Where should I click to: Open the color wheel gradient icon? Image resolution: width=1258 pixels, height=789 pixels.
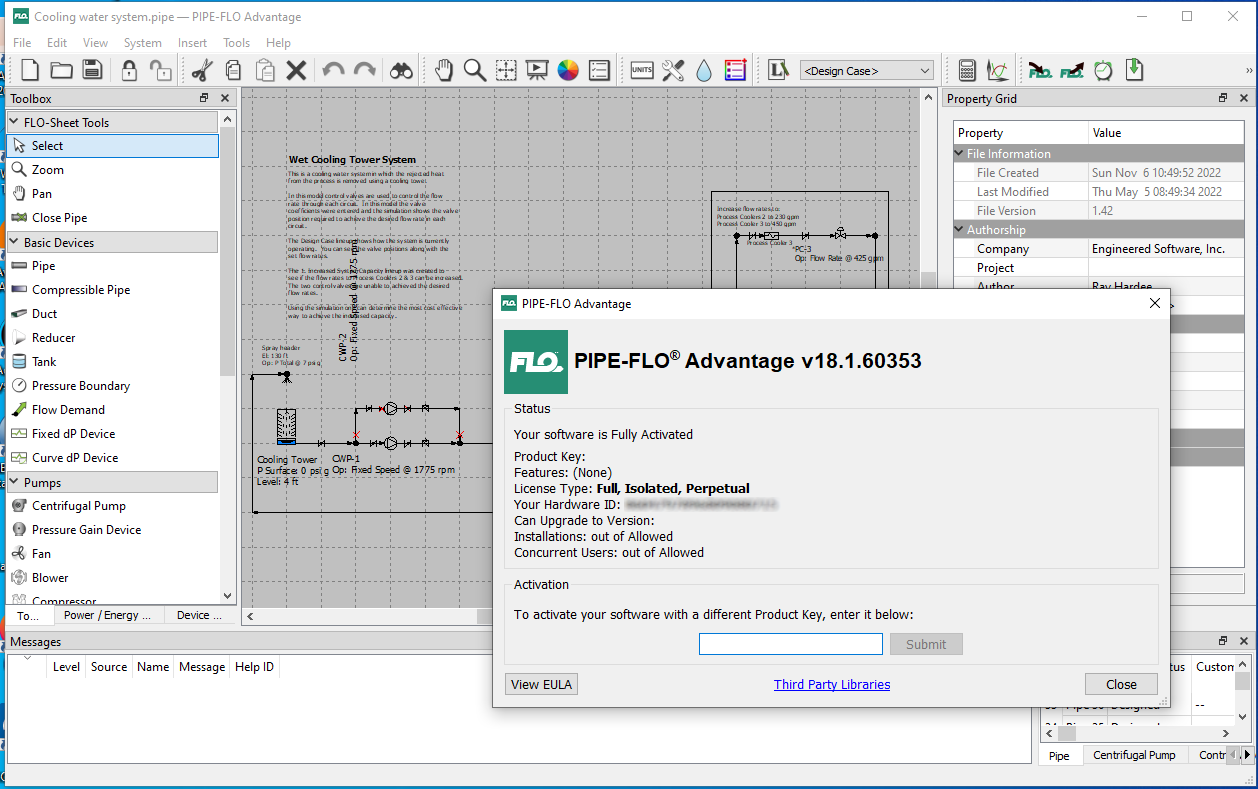pos(568,70)
